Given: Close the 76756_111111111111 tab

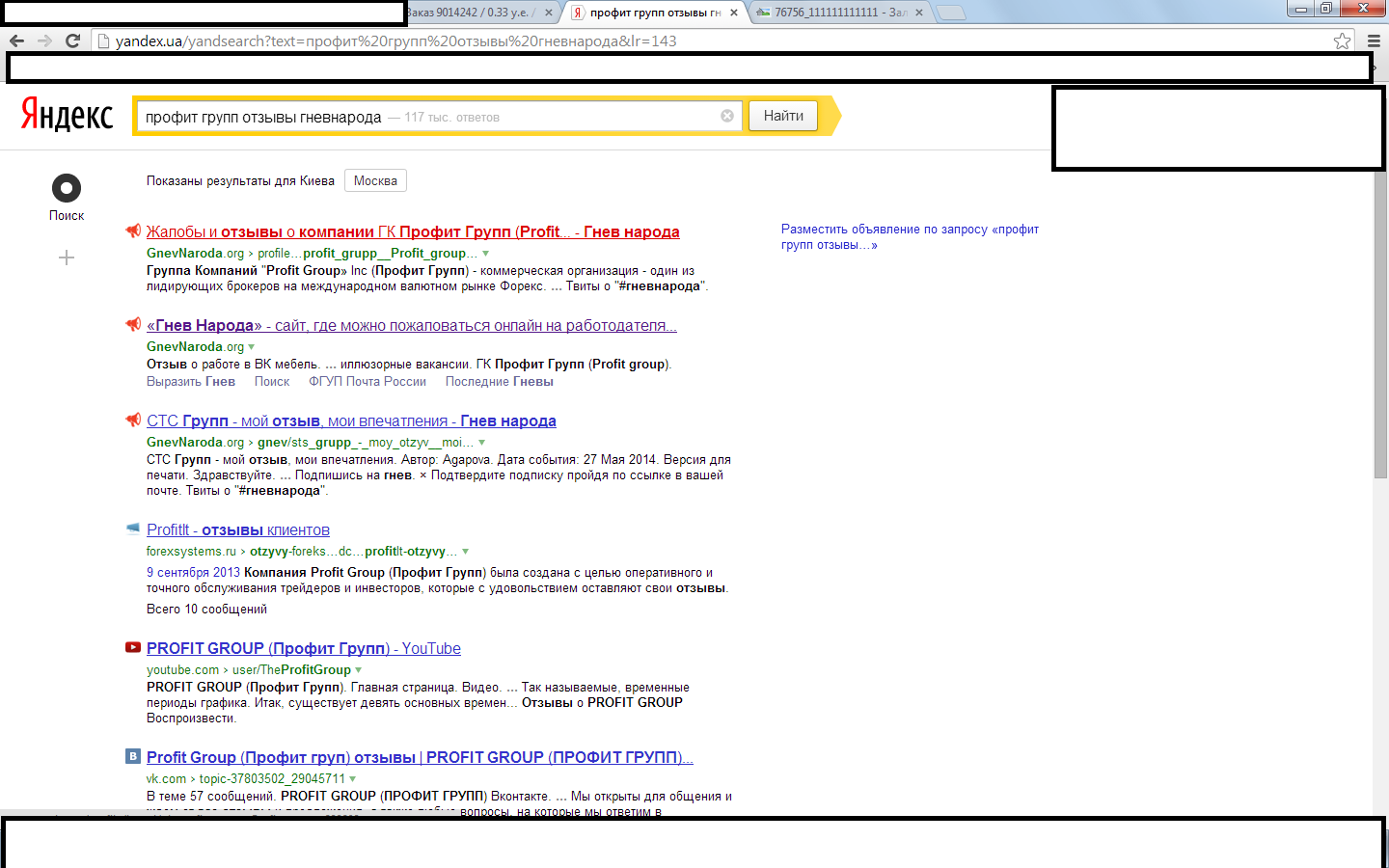Looking at the screenshot, I should (919, 13).
